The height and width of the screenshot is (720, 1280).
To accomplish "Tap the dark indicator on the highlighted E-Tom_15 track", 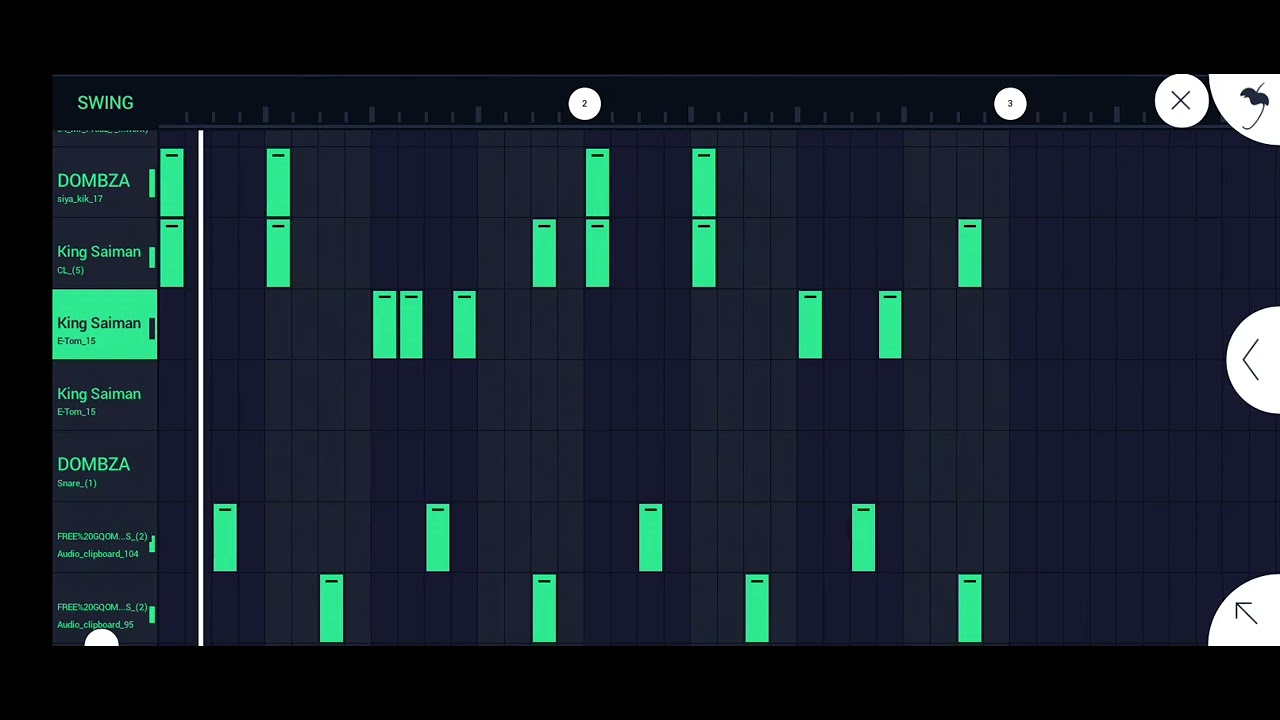I will pyautogui.click(x=152, y=327).
